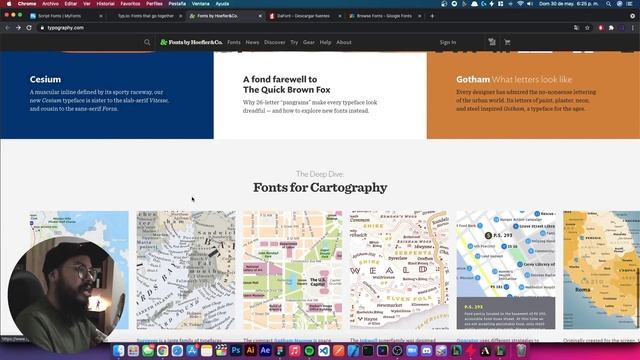Open the font library icon next to cart

coord(492,42)
